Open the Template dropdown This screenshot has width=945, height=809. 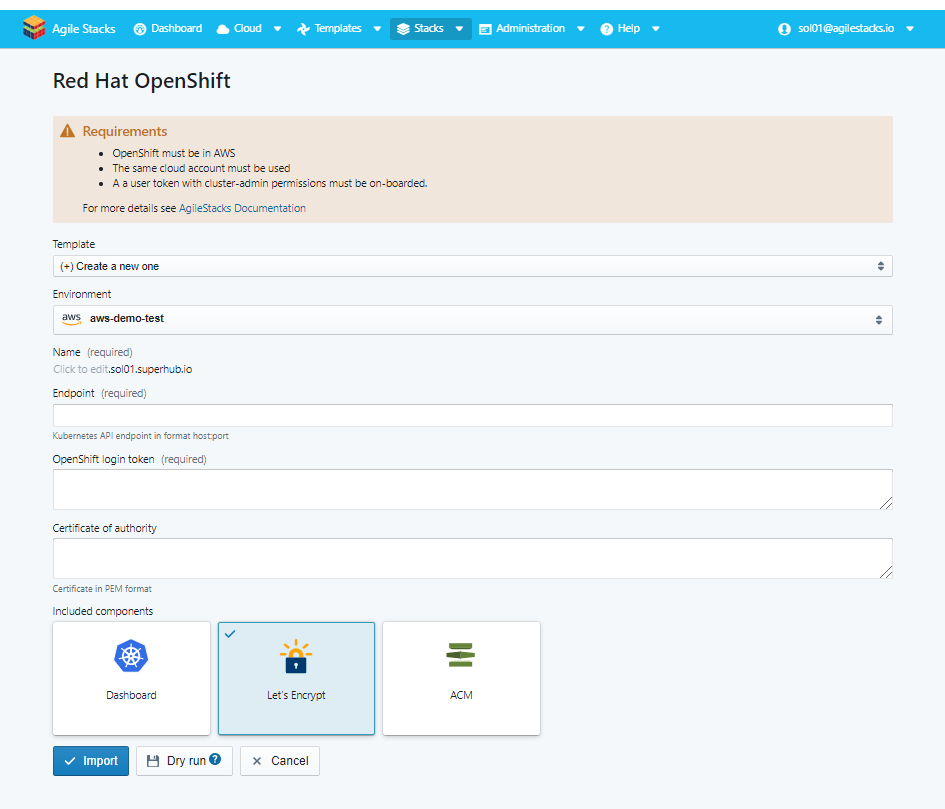472,266
